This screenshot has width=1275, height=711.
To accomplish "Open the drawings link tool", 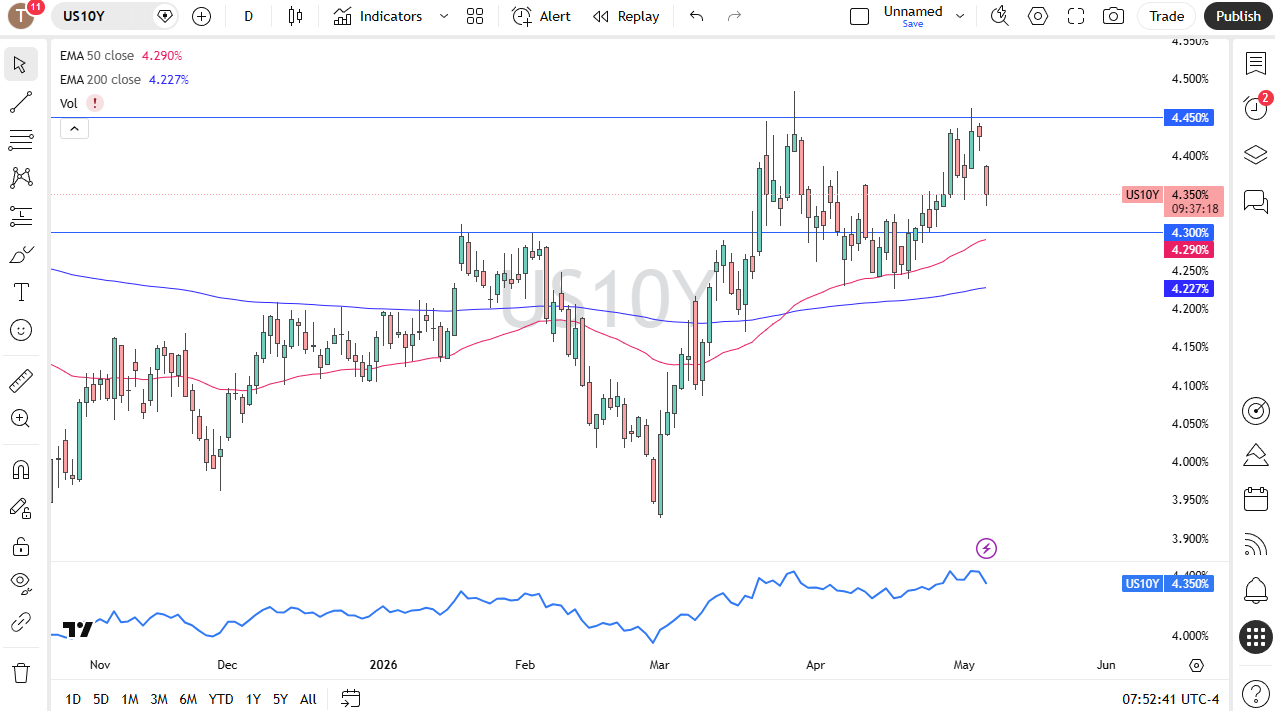I will [20, 622].
